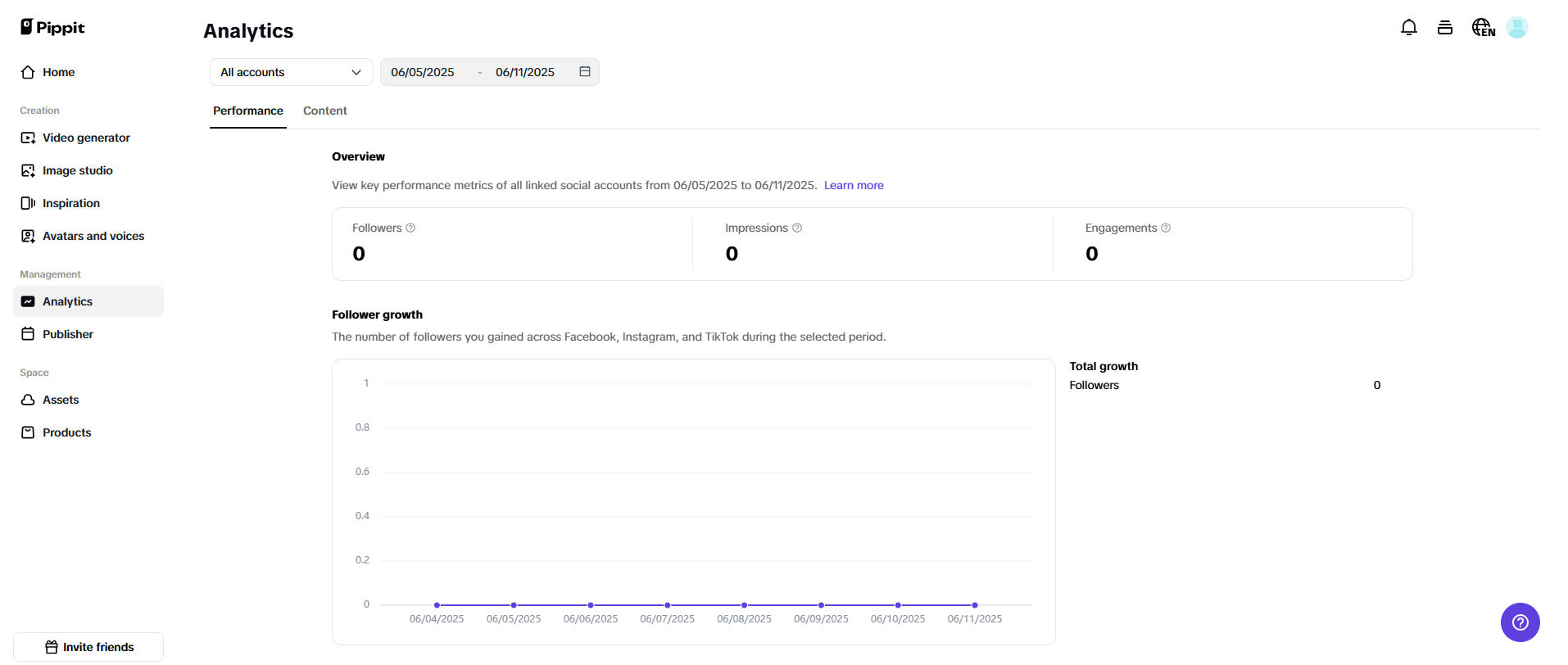
Task: Open notifications bell icon
Action: 1409,28
